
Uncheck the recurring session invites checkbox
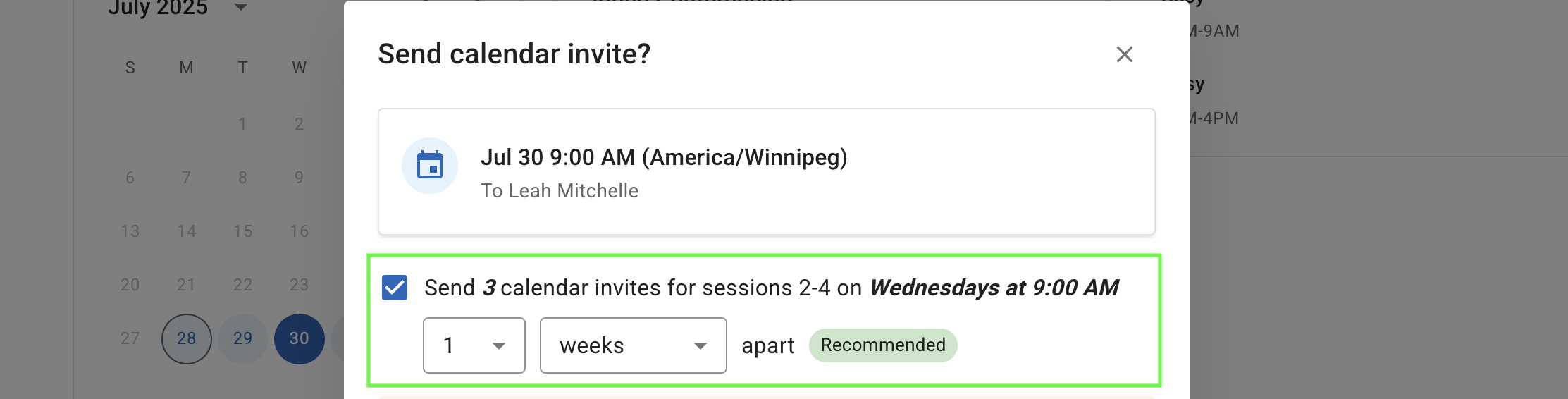pyautogui.click(x=395, y=288)
